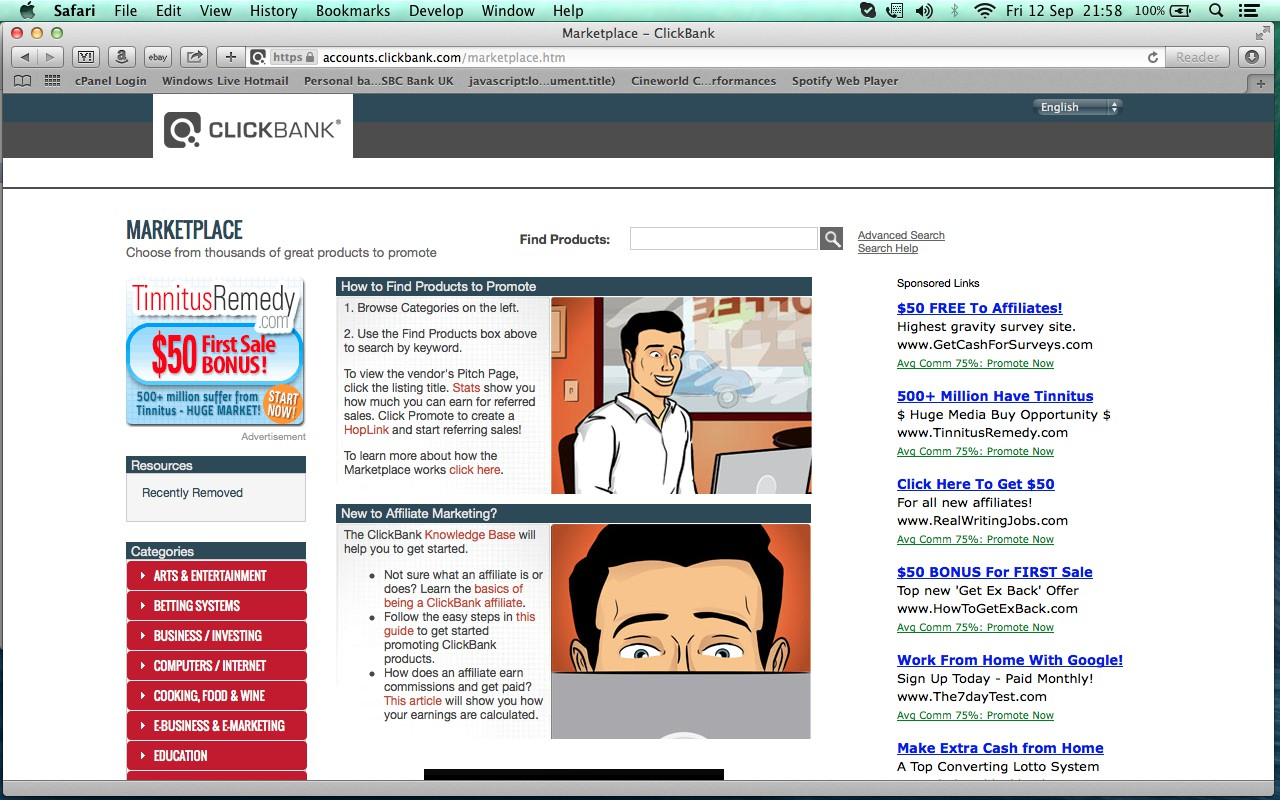The width and height of the screenshot is (1280, 800).
Task: Open the Recently Removed resource link
Action: pos(192,493)
